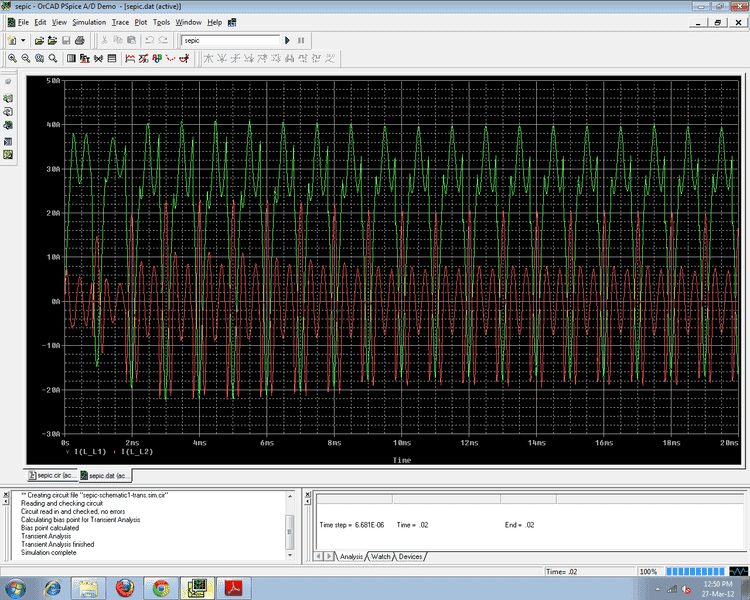The image size is (750, 600).
Task: Toggle Mark Data Points icon
Action: pyautogui.click(x=170, y=58)
